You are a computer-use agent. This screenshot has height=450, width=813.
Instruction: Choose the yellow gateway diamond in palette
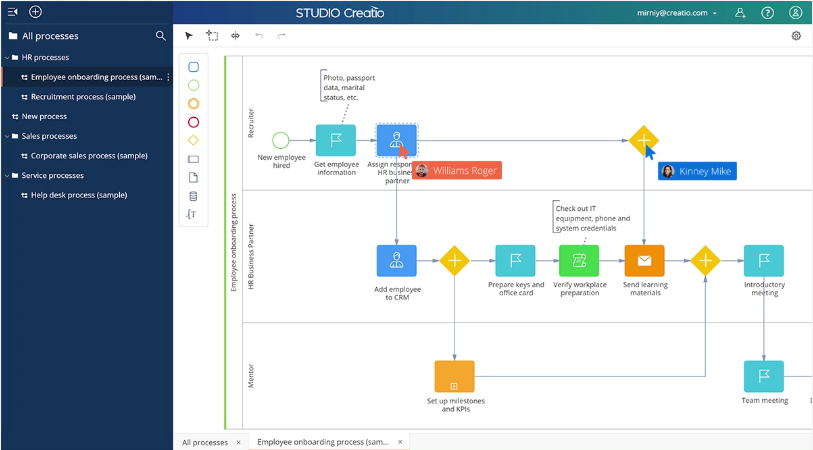click(x=193, y=140)
